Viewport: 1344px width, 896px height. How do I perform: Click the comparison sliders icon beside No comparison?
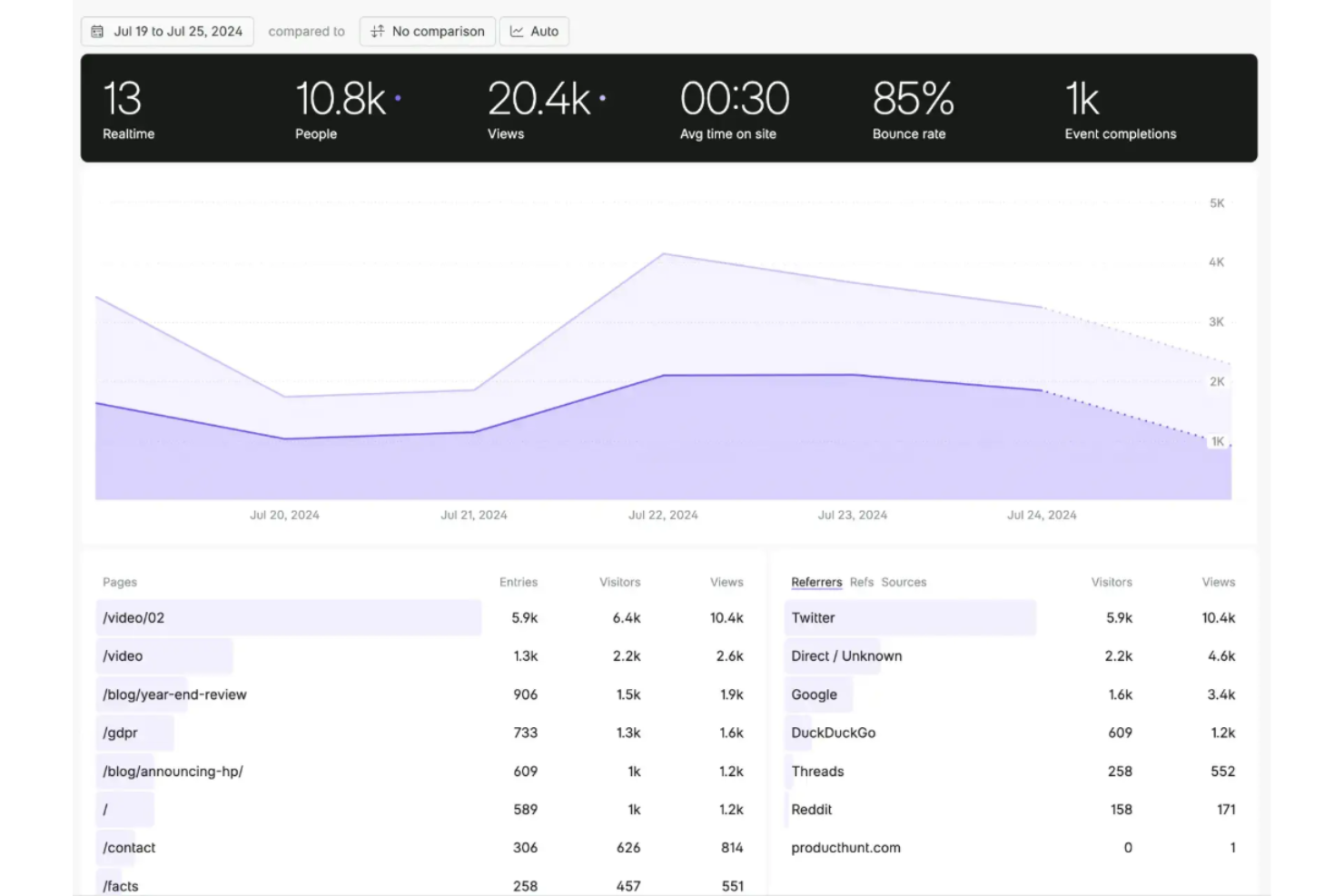point(377,31)
